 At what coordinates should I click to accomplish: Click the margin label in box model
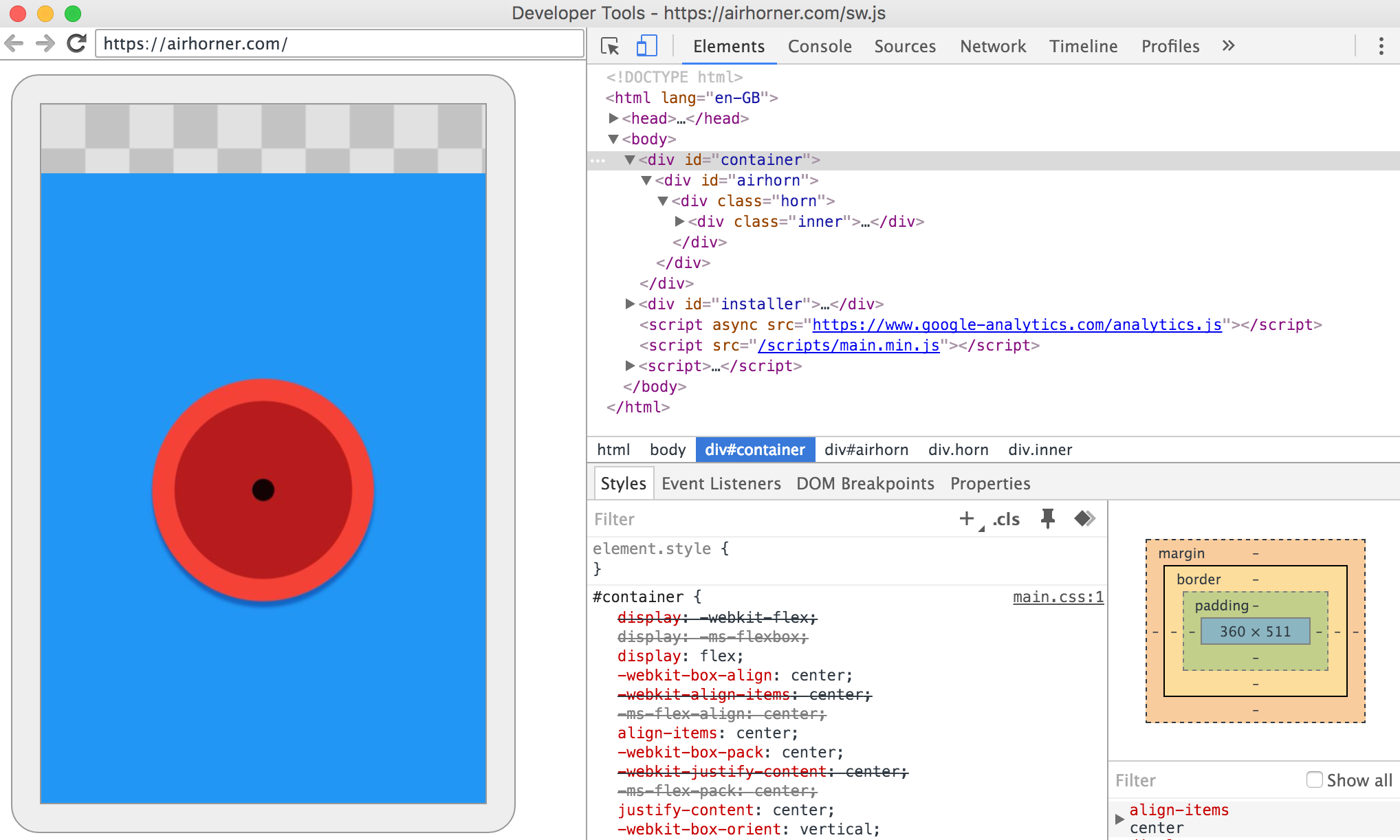[1181, 553]
